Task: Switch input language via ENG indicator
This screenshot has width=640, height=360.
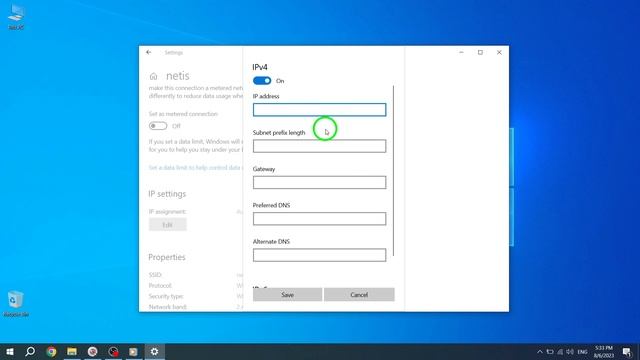Action: (x=582, y=352)
